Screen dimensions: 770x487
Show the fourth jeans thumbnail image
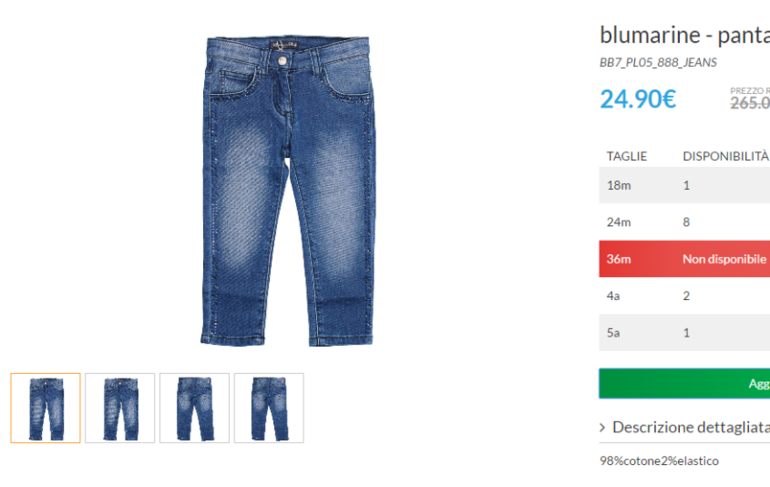click(269, 408)
